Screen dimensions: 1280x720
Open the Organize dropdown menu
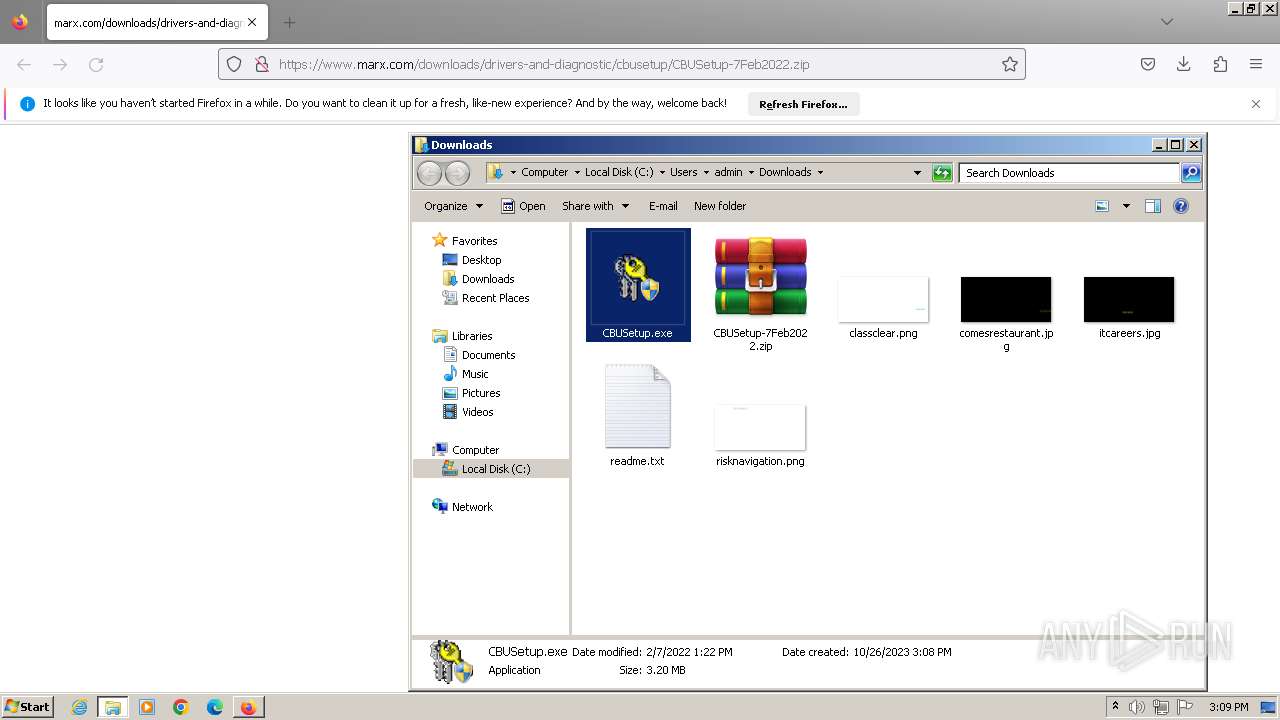click(x=453, y=206)
